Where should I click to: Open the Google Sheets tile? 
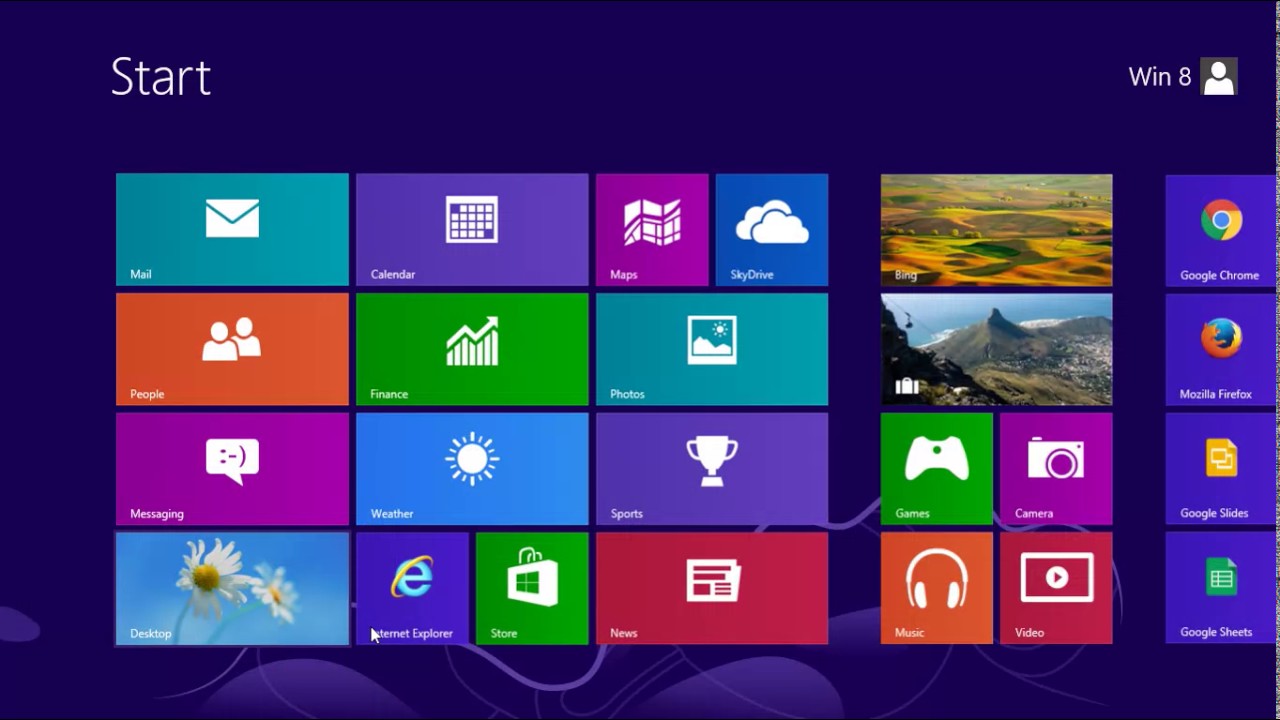click(x=1222, y=589)
